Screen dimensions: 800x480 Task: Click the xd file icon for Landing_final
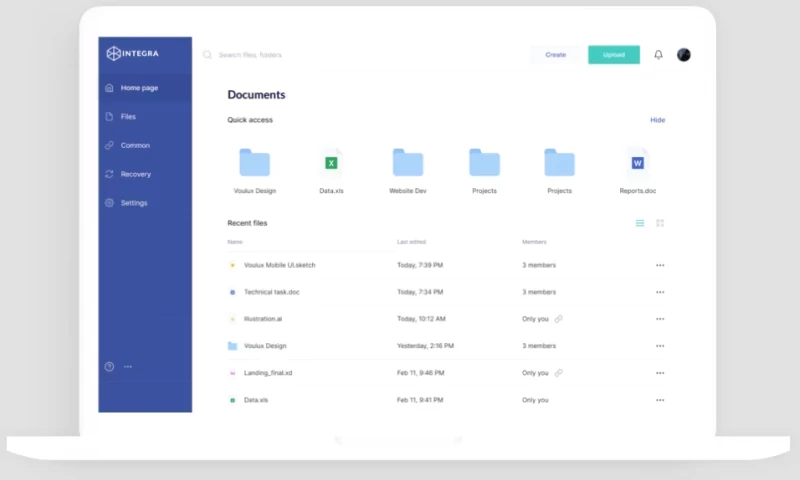(x=232, y=373)
